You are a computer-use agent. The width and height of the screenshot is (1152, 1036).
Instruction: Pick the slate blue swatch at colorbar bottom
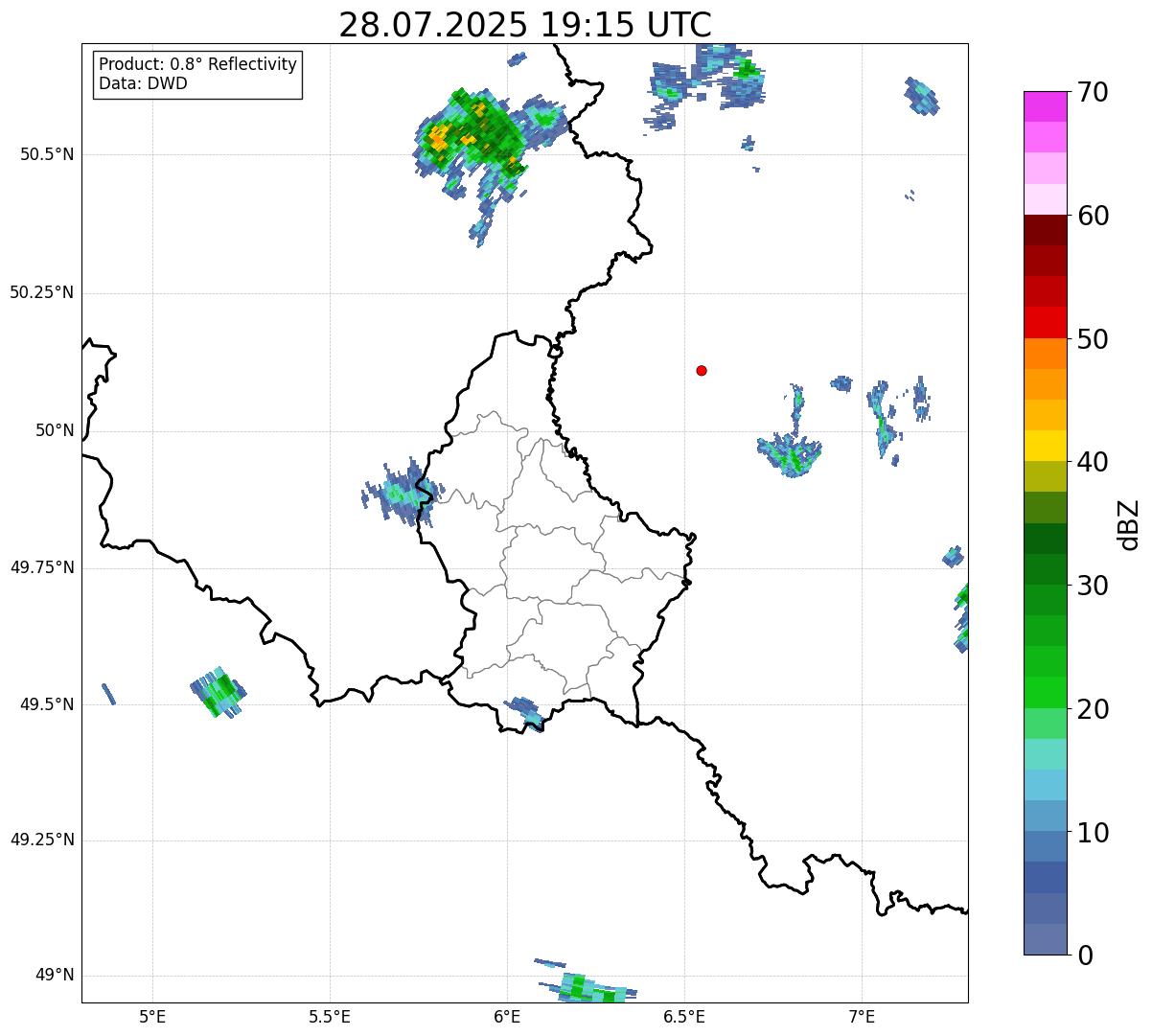(1046, 939)
